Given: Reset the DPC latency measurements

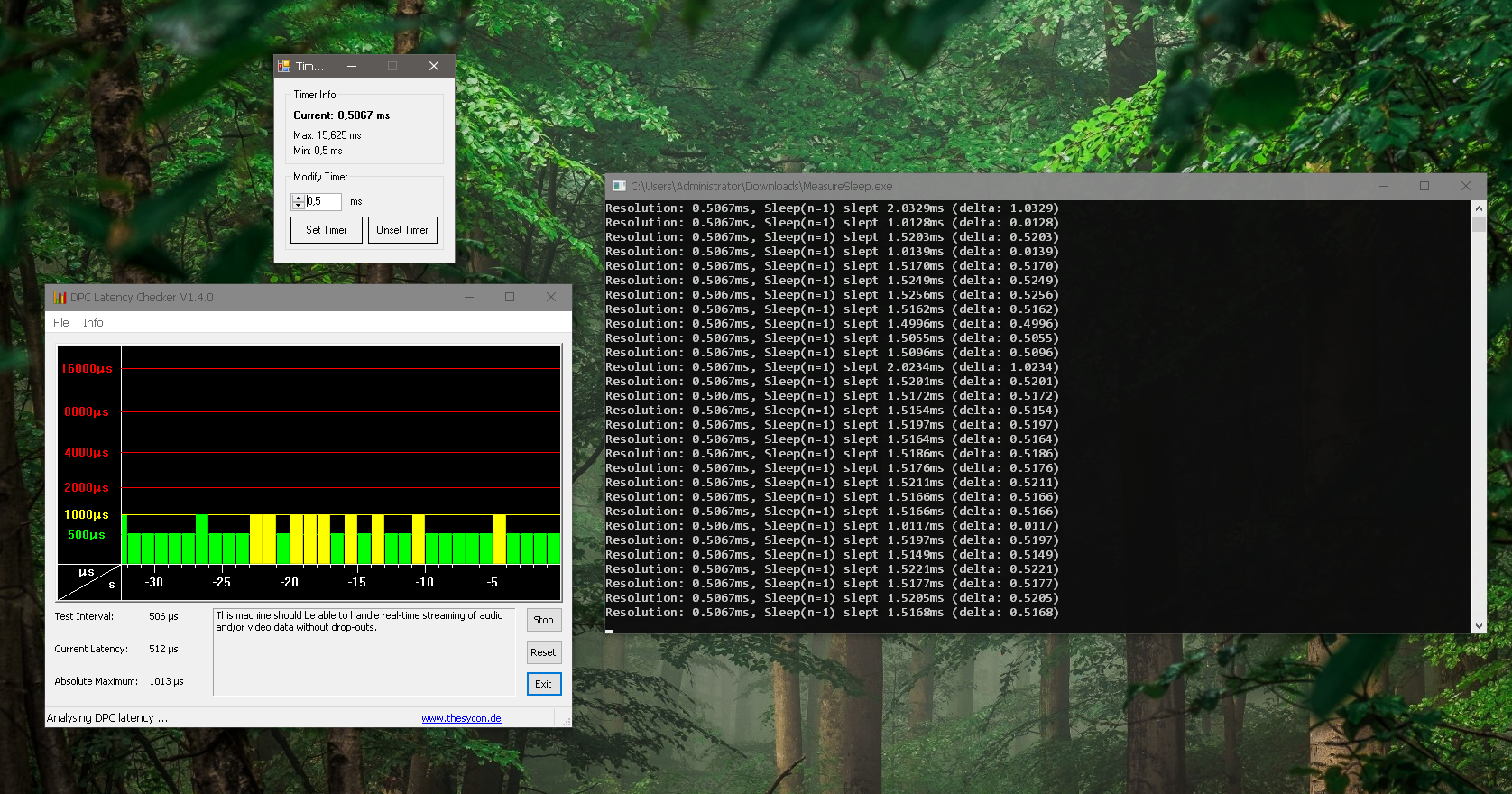Looking at the screenshot, I should (543, 652).
